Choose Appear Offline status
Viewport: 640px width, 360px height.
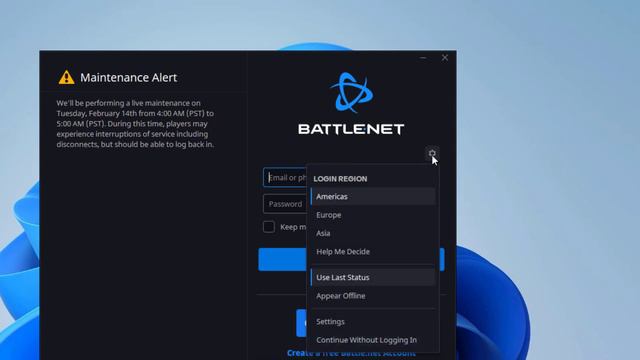373,296
